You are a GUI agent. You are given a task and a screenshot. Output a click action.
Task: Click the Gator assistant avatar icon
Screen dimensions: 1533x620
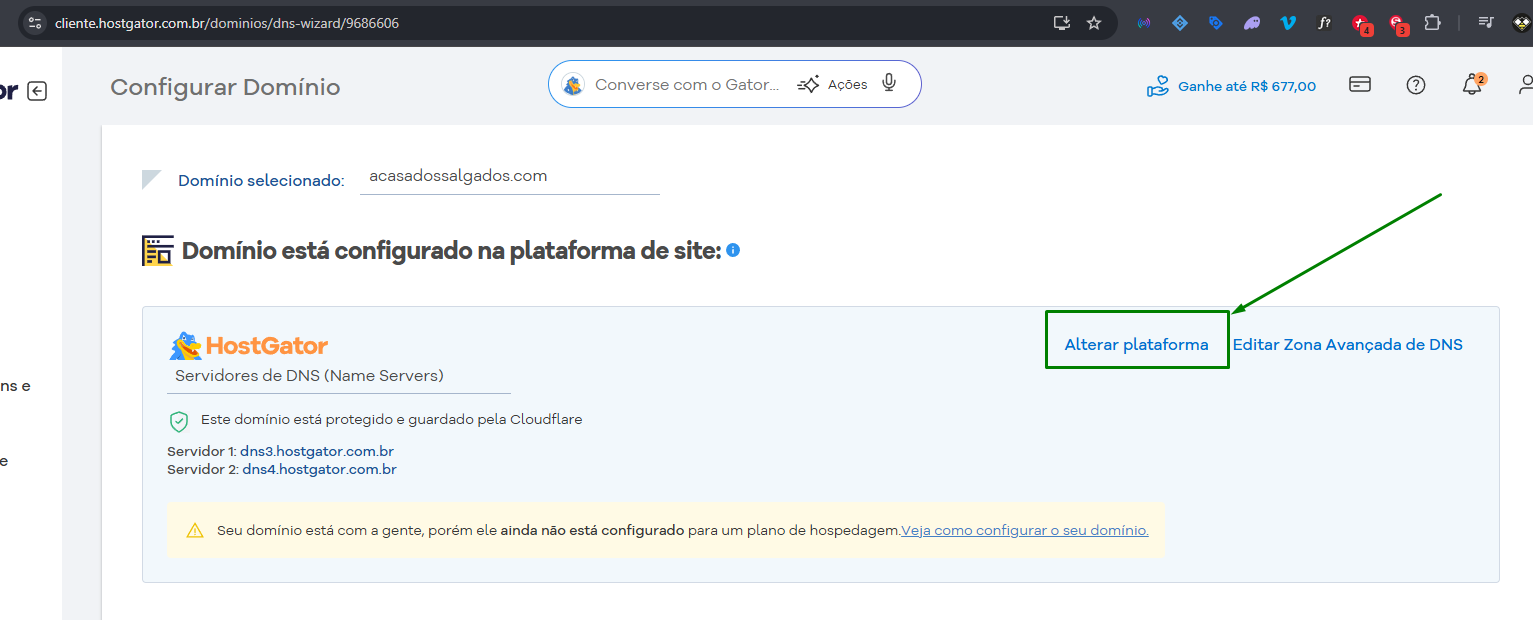(x=573, y=85)
